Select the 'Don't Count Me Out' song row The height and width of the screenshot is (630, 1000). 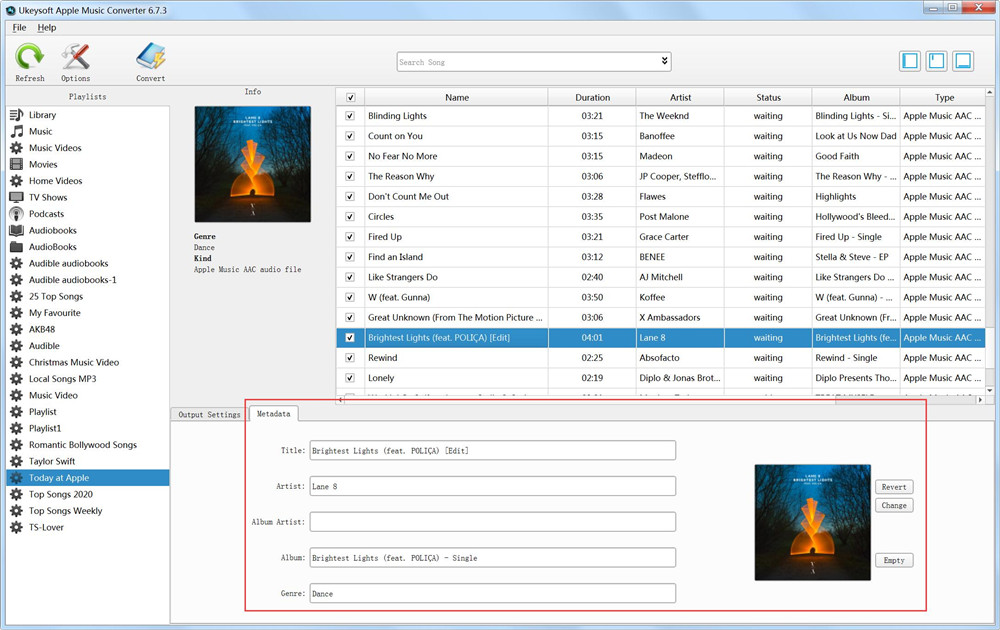[661, 196]
